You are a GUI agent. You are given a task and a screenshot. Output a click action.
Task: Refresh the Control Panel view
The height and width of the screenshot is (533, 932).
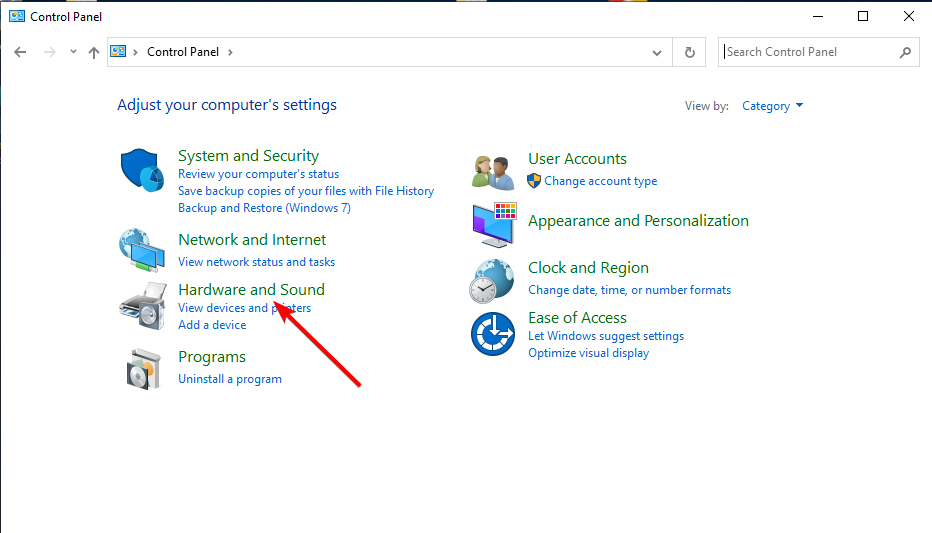[x=689, y=52]
